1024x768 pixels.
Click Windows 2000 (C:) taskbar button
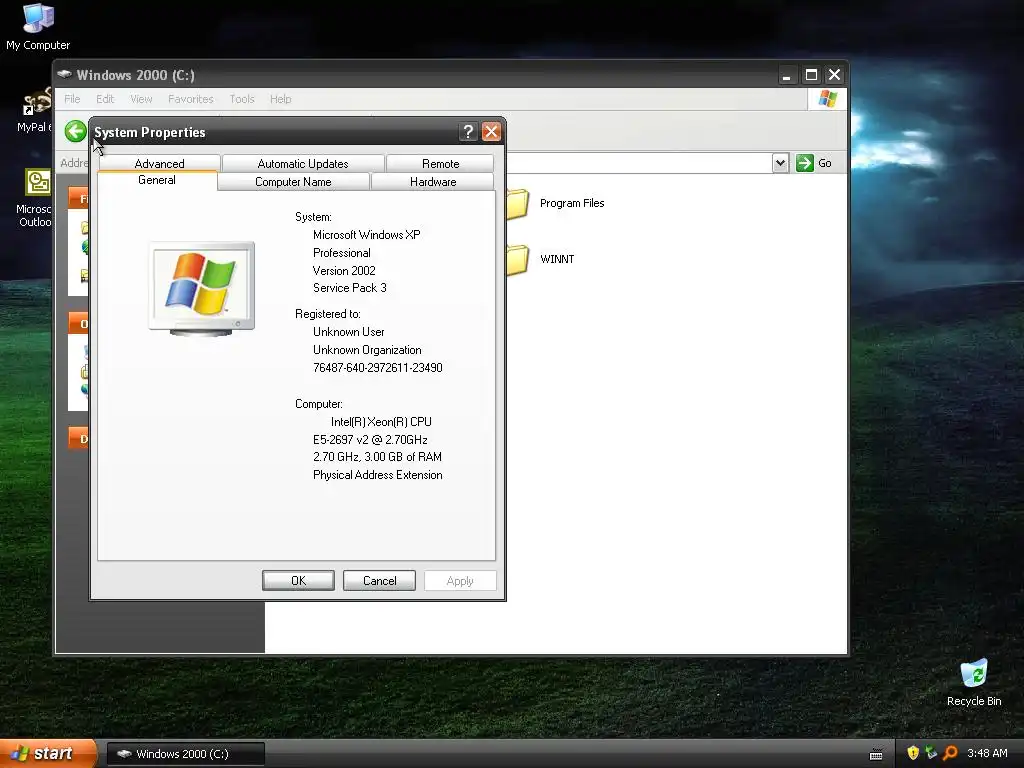tap(185, 754)
